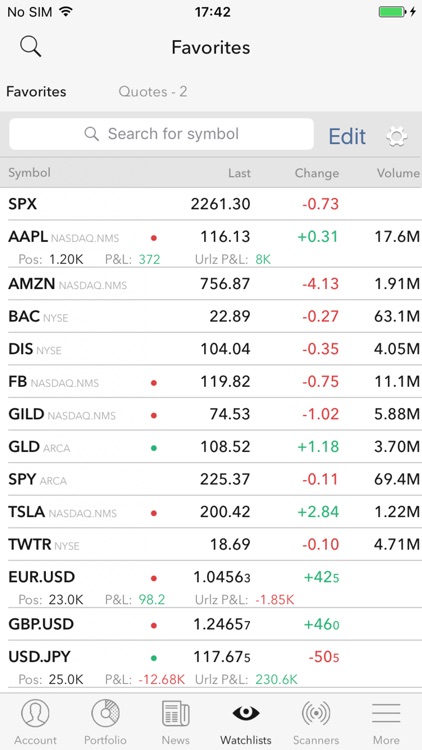Open the AMZN quote row
The height and width of the screenshot is (750, 422).
coord(211,284)
